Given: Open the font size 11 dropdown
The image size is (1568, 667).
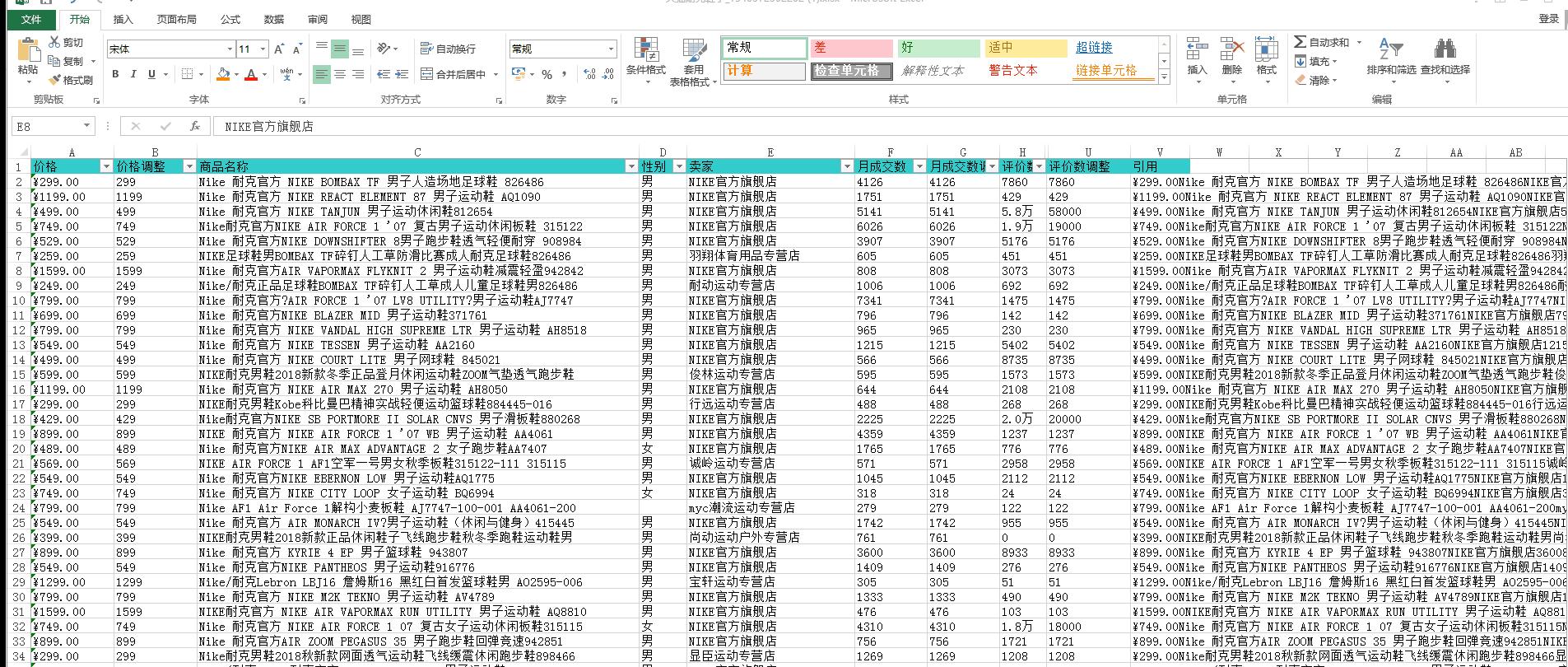Looking at the screenshot, I should pyautogui.click(x=263, y=49).
